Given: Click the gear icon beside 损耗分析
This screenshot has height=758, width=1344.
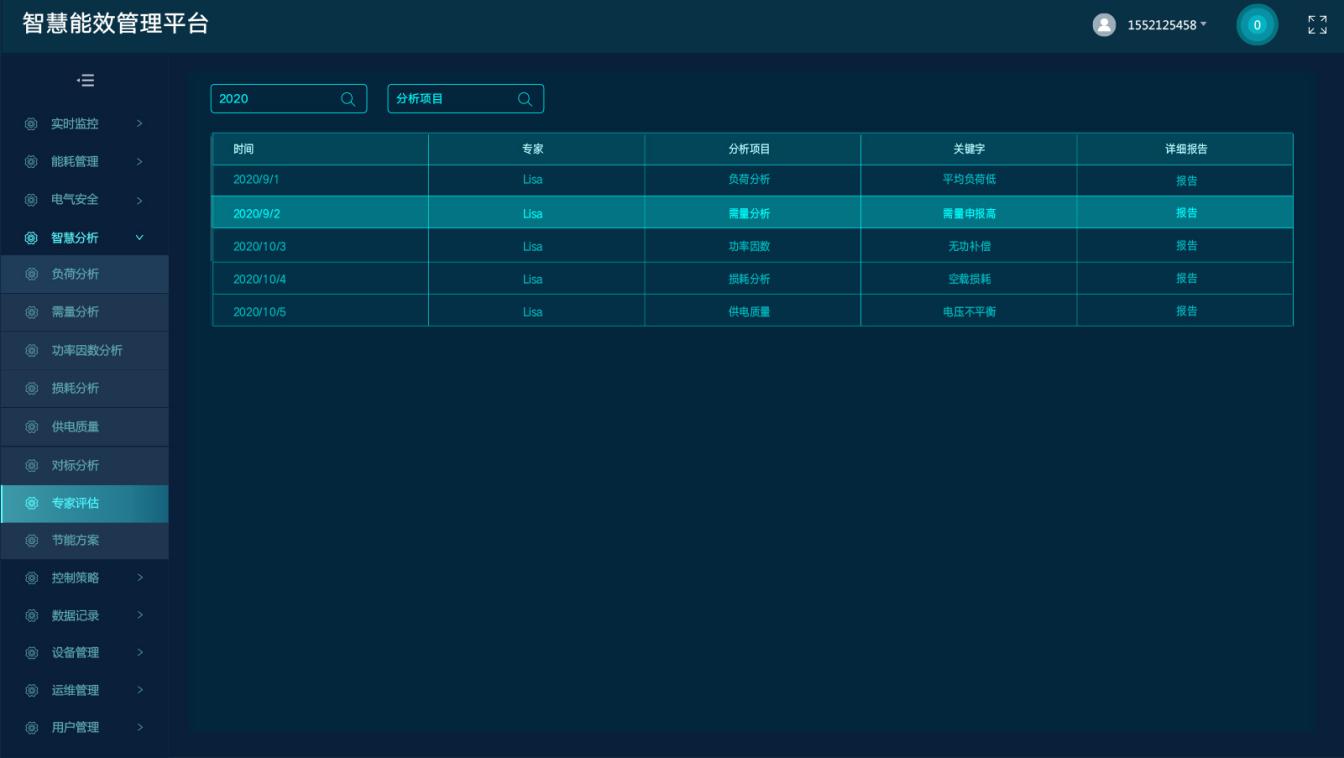Looking at the screenshot, I should click(31, 388).
